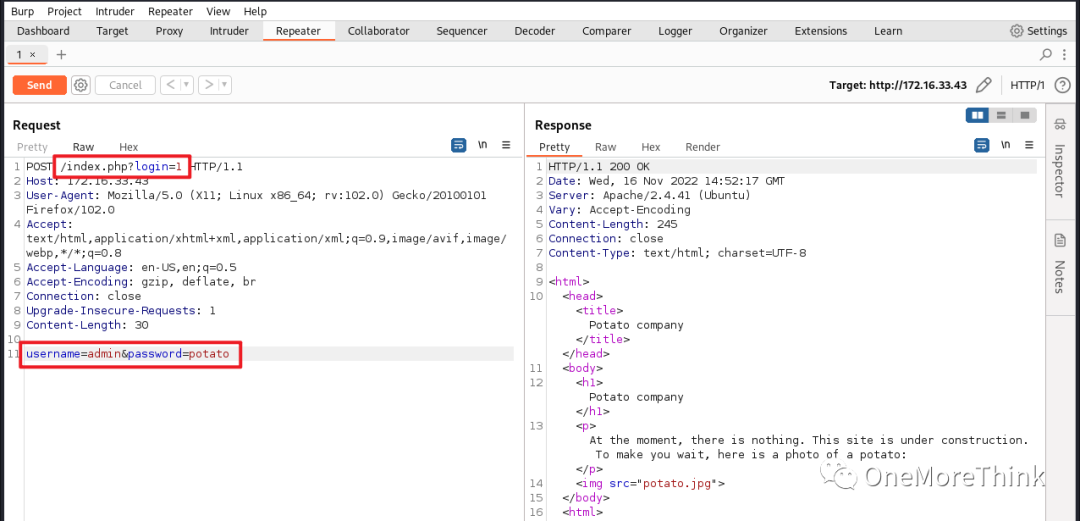This screenshot has width=1080, height=521.
Task: Switch to the Dashboard tab
Action: 43,31
